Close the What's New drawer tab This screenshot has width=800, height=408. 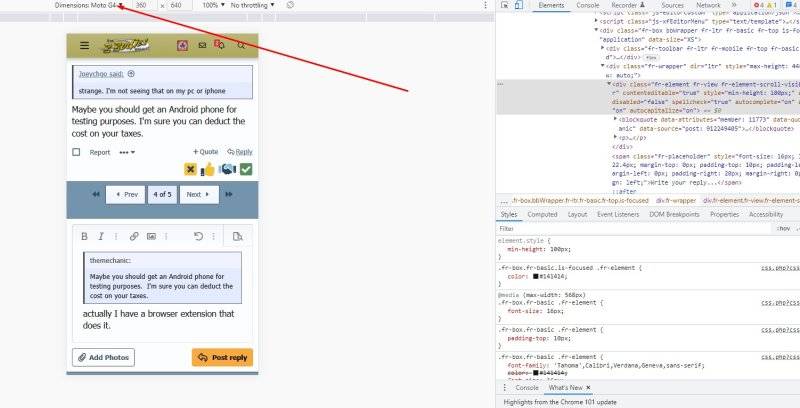pos(588,388)
